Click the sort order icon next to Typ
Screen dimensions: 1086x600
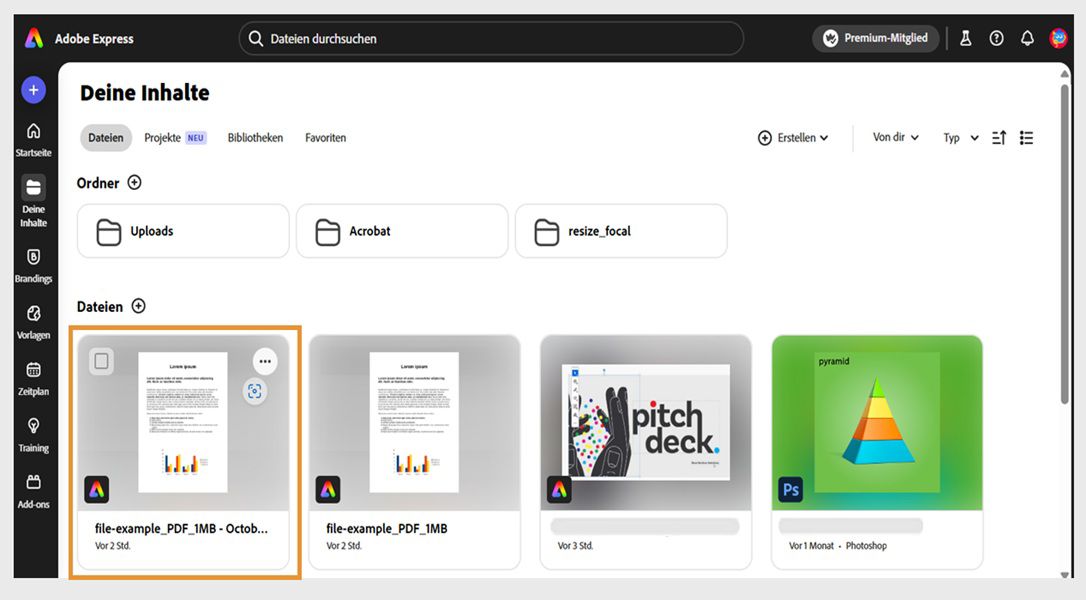click(998, 137)
